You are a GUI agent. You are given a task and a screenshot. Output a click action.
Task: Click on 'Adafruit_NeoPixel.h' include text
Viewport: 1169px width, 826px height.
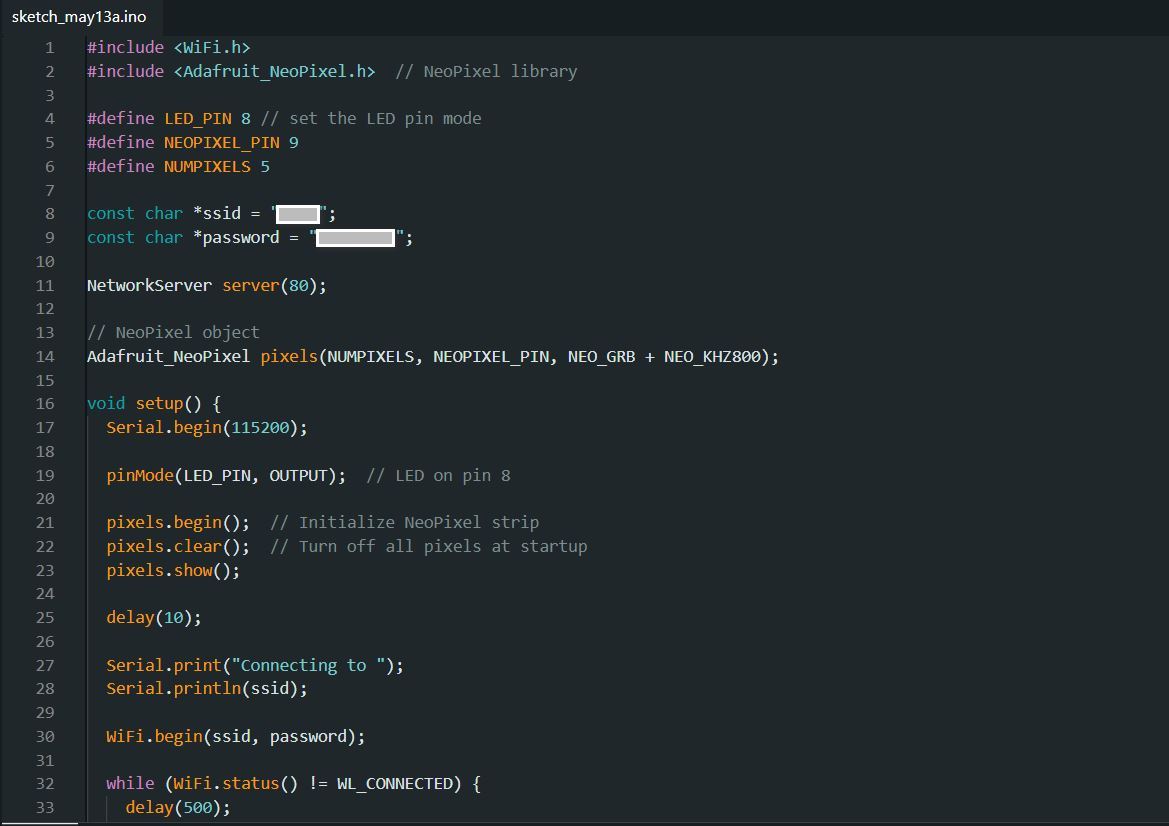point(275,72)
